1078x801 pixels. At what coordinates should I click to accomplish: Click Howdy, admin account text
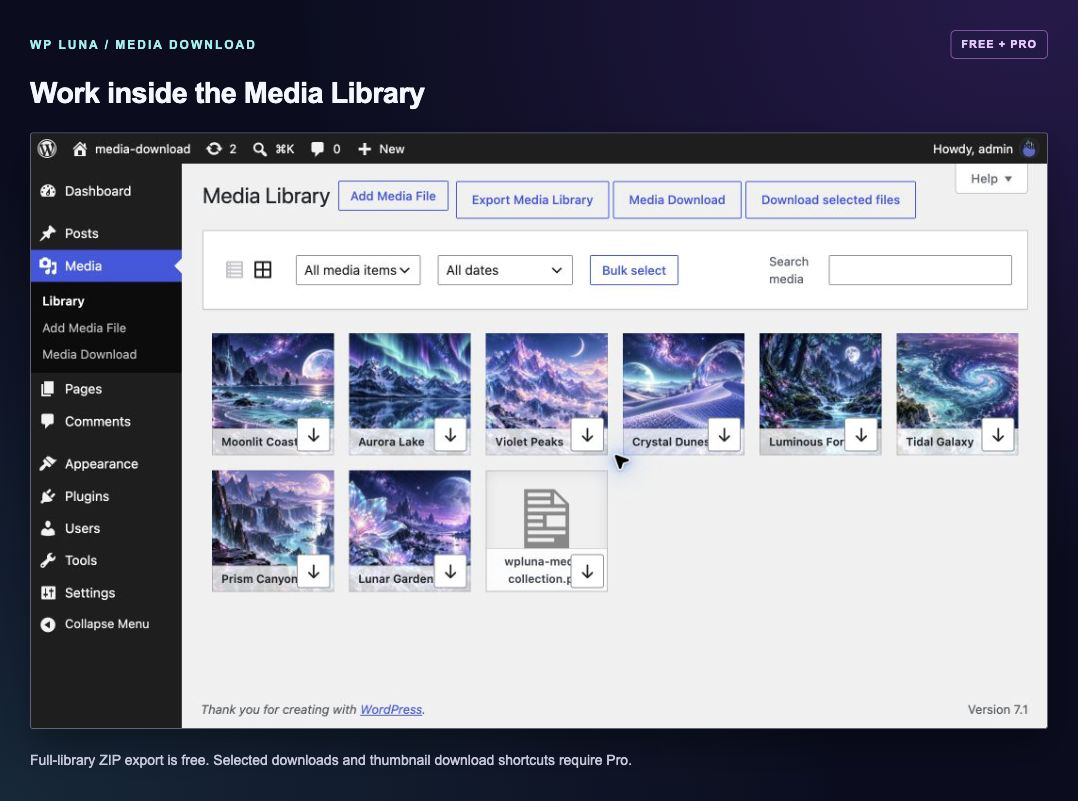point(972,149)
